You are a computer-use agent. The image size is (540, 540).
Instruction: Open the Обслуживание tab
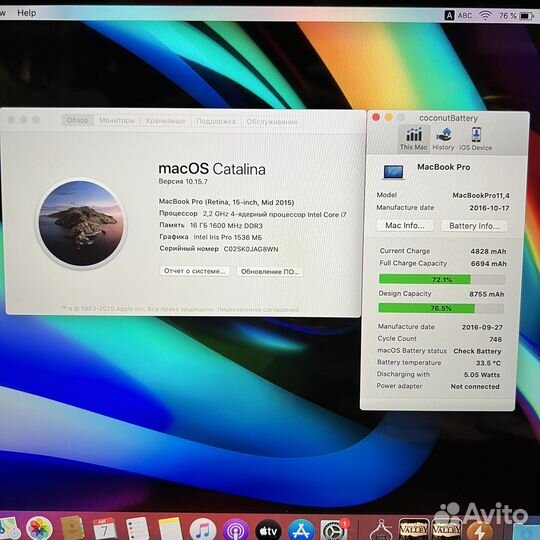272,122
